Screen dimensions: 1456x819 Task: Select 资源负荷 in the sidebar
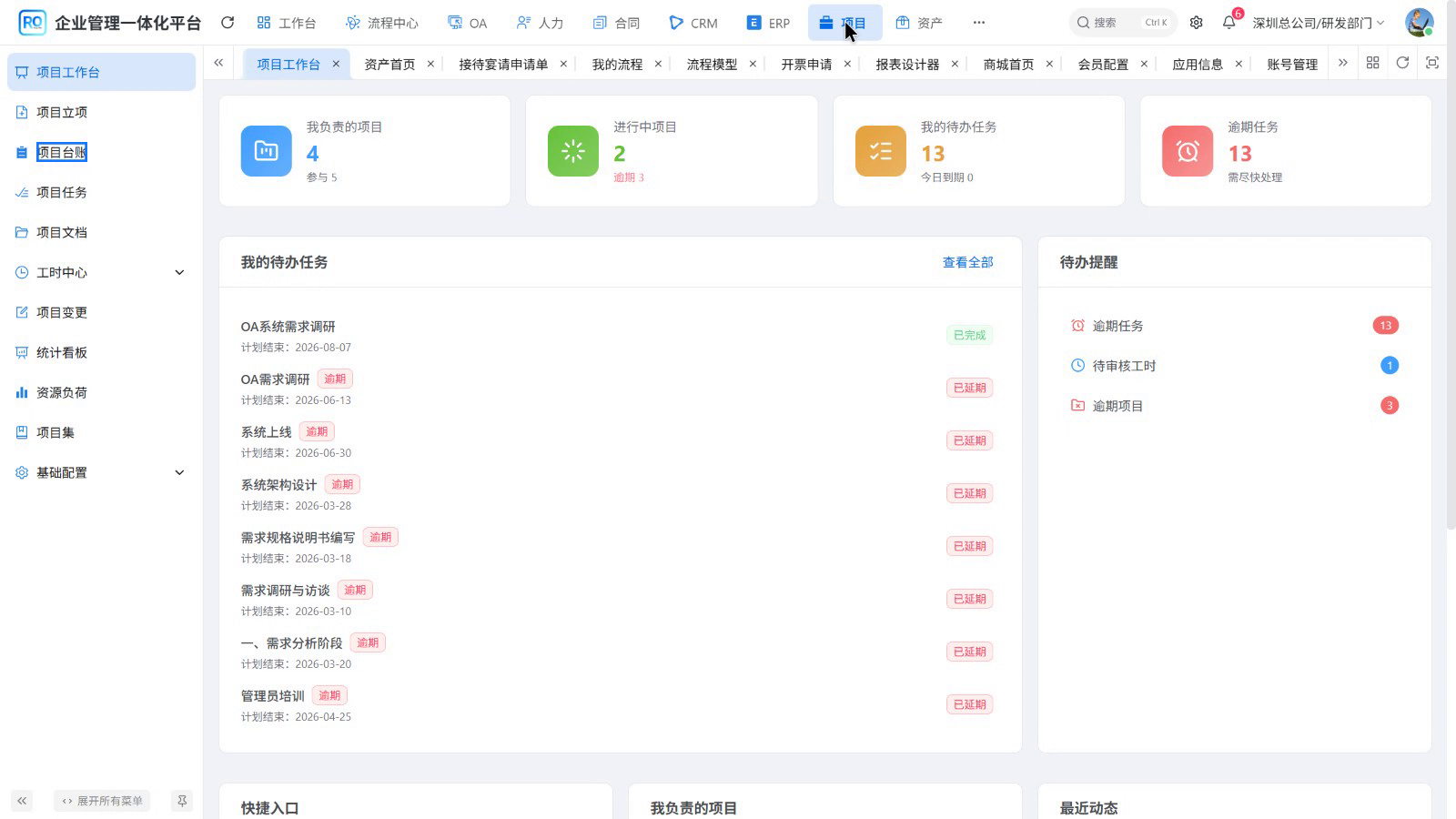101,392
